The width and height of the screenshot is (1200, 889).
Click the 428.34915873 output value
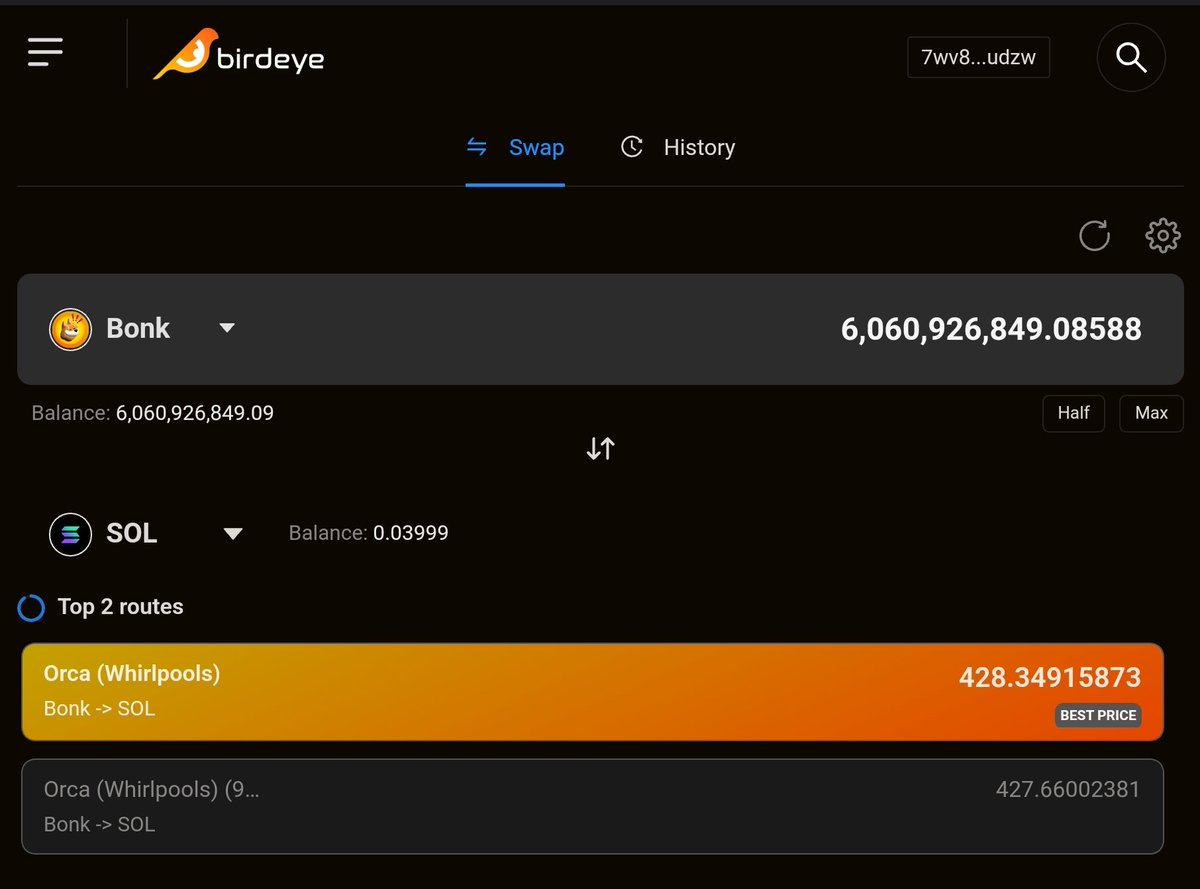click(x=1050, y=678)
